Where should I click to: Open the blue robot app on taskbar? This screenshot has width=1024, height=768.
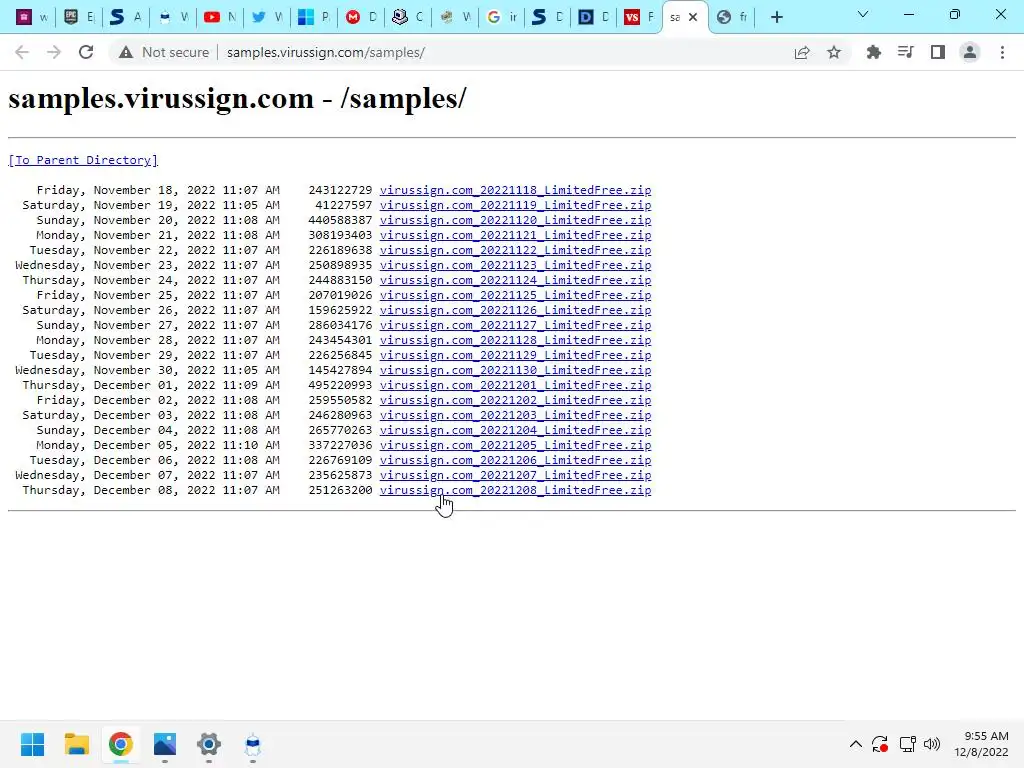[253, 744]
